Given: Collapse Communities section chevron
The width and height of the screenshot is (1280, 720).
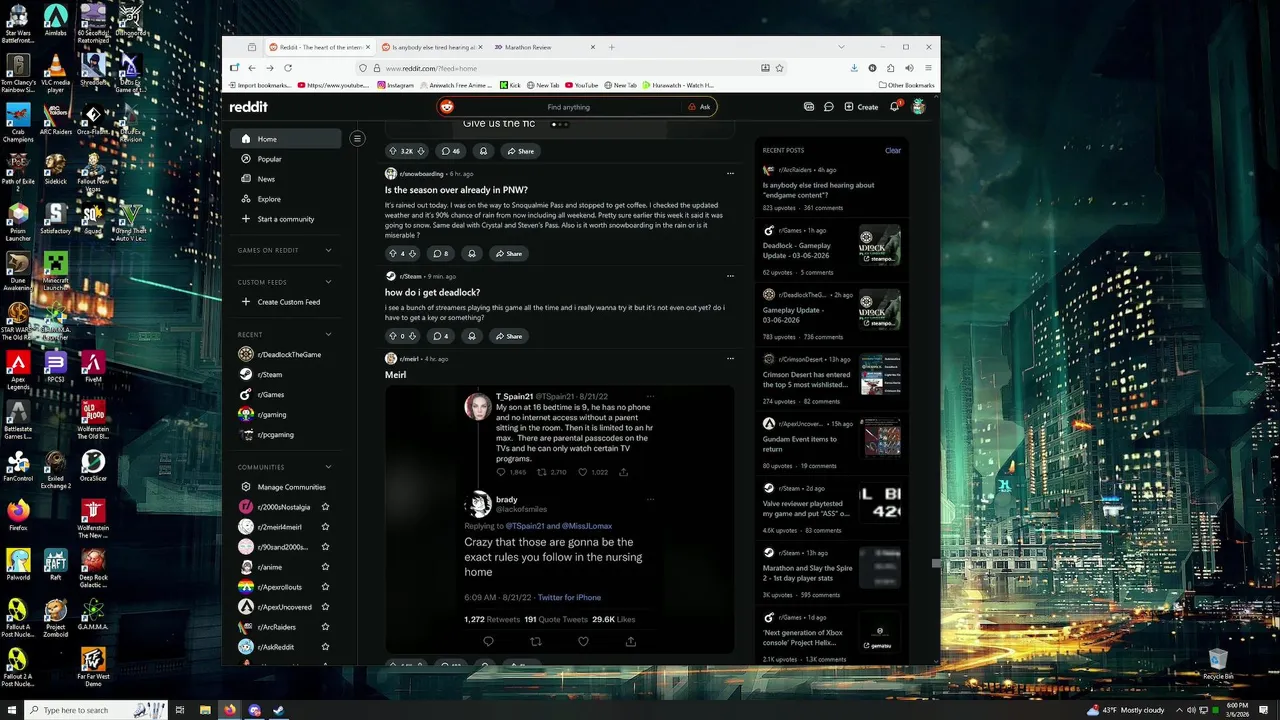Looking at the screenshot, I should click(328, 467).
